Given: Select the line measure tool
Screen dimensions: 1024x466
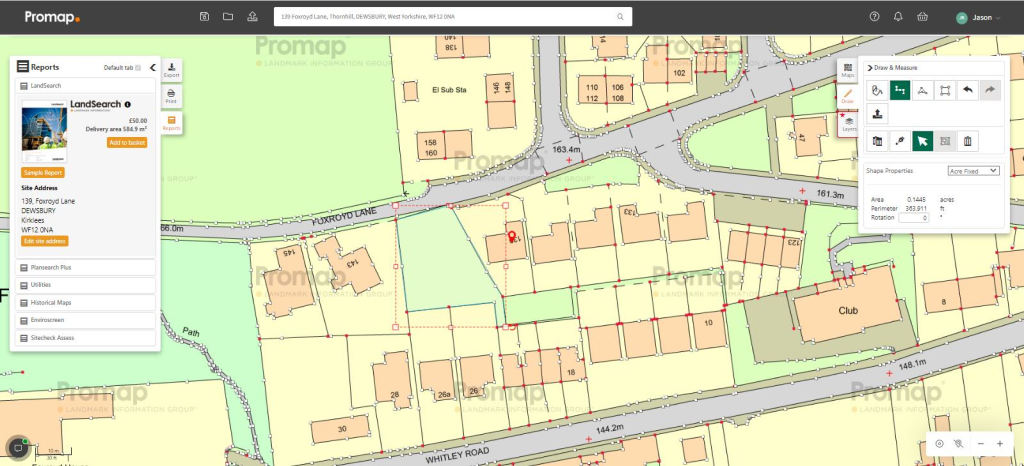Looking at the screenshot, I should pyautogui.click(x=900, y=90).
